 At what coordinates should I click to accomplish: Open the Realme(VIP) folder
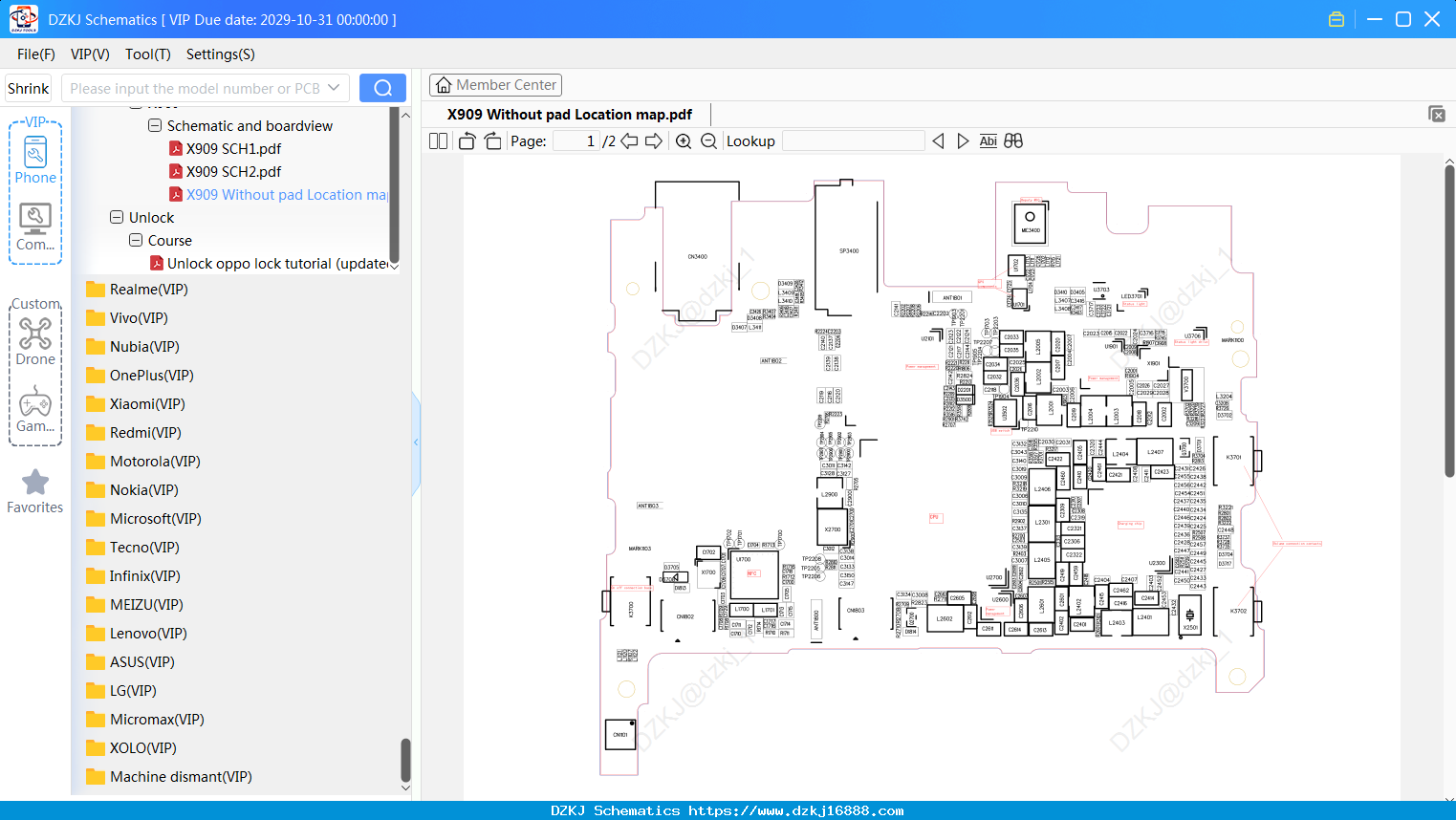point(137,290)
